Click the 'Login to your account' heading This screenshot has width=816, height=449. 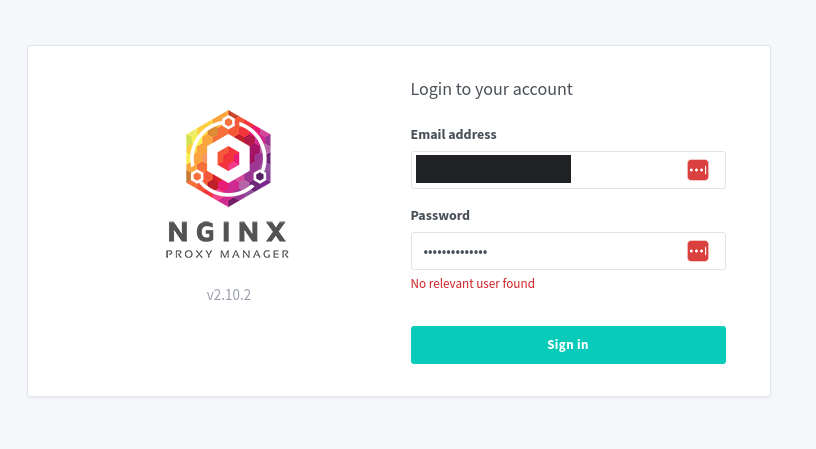tap(491, 89)
